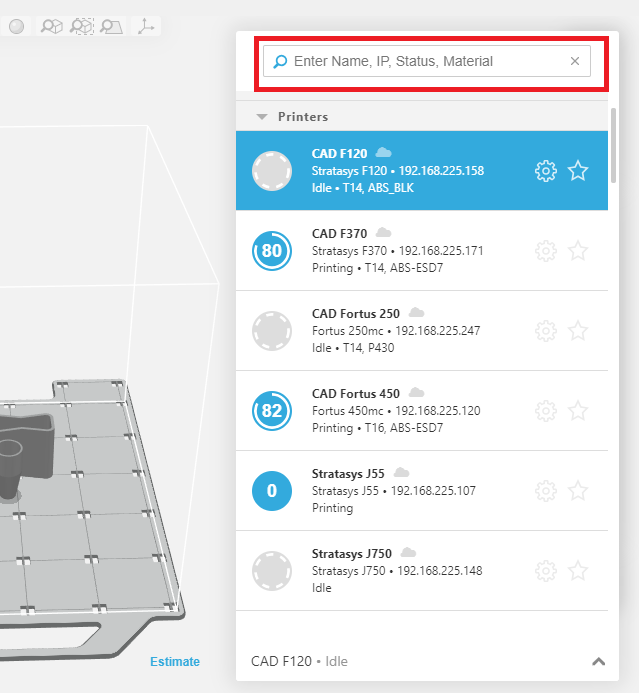This screenshot has width=639, height=693.
Task: Click the coordinate axes icon
Action: (x=145, y=26)
